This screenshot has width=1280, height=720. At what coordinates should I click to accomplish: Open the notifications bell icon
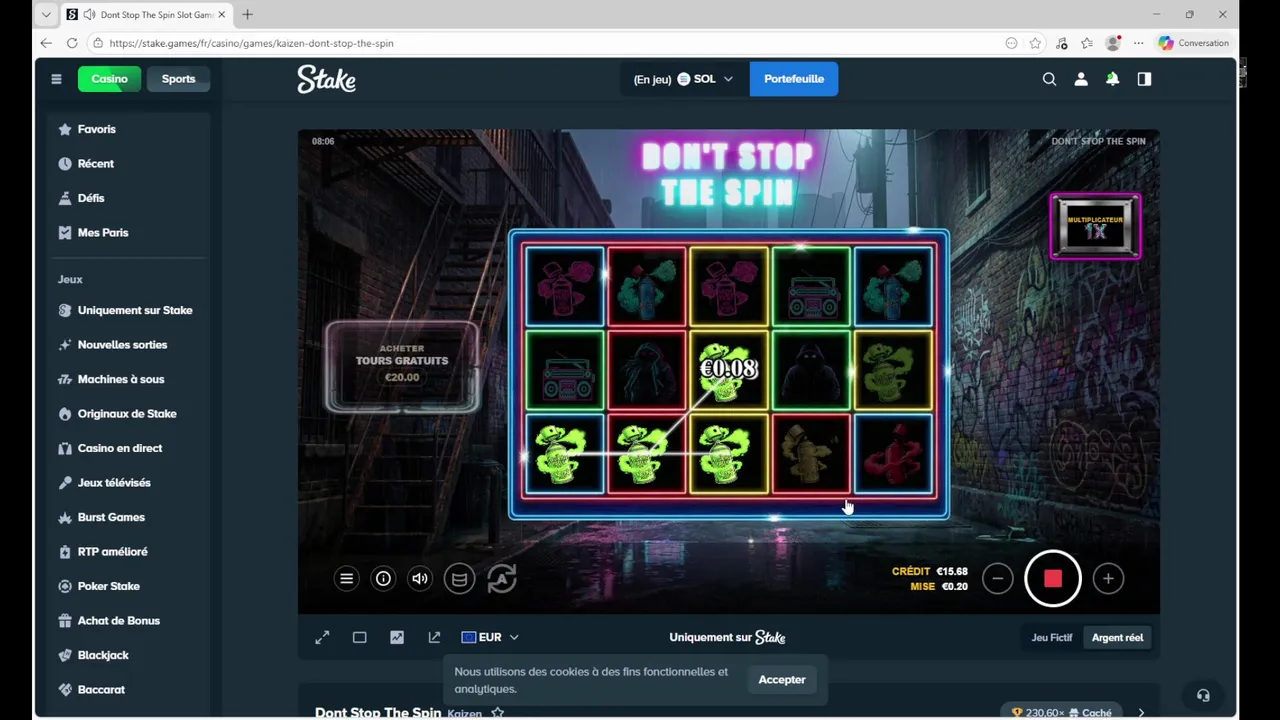click(x=1112, y=79)
